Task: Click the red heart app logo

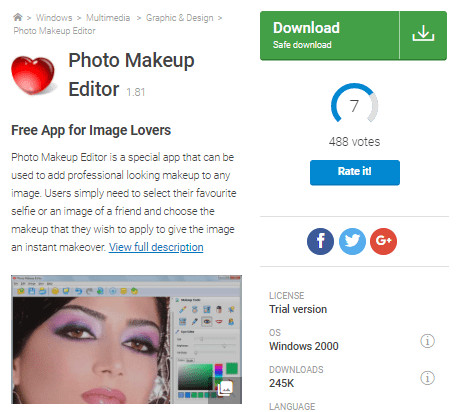Action: [x=33, y=75]
